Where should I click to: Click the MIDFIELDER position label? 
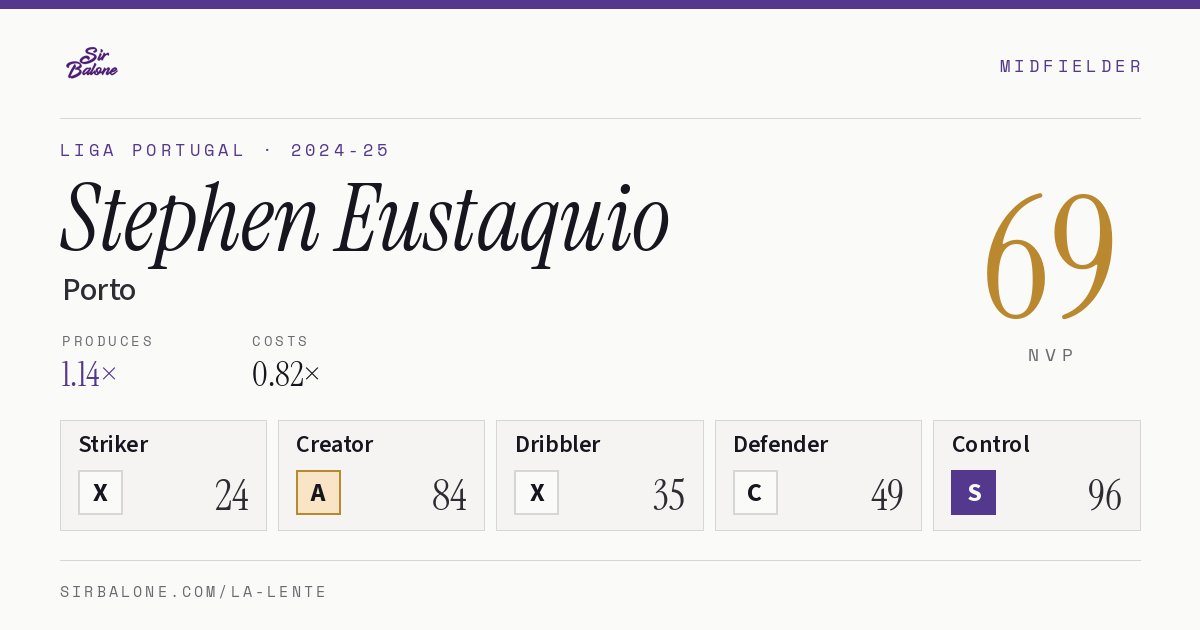1070,66
